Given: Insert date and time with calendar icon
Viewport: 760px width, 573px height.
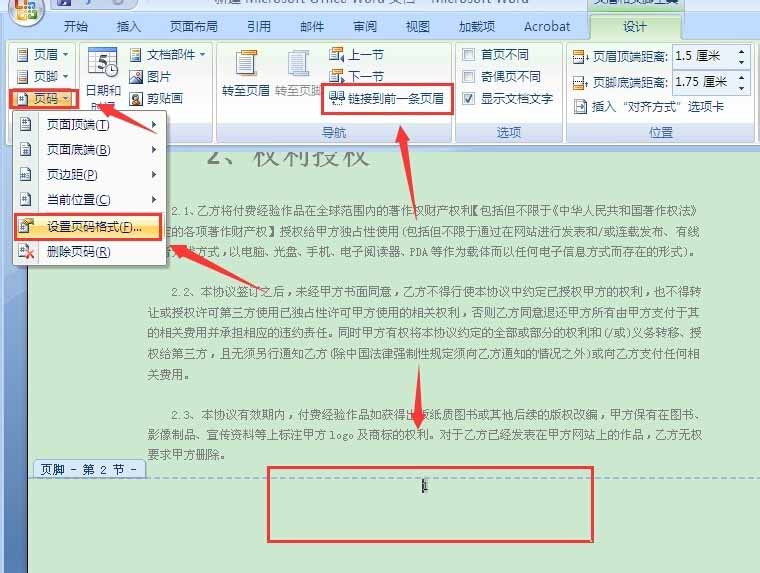Looking at the screenshot, I should tap(102, 62).
